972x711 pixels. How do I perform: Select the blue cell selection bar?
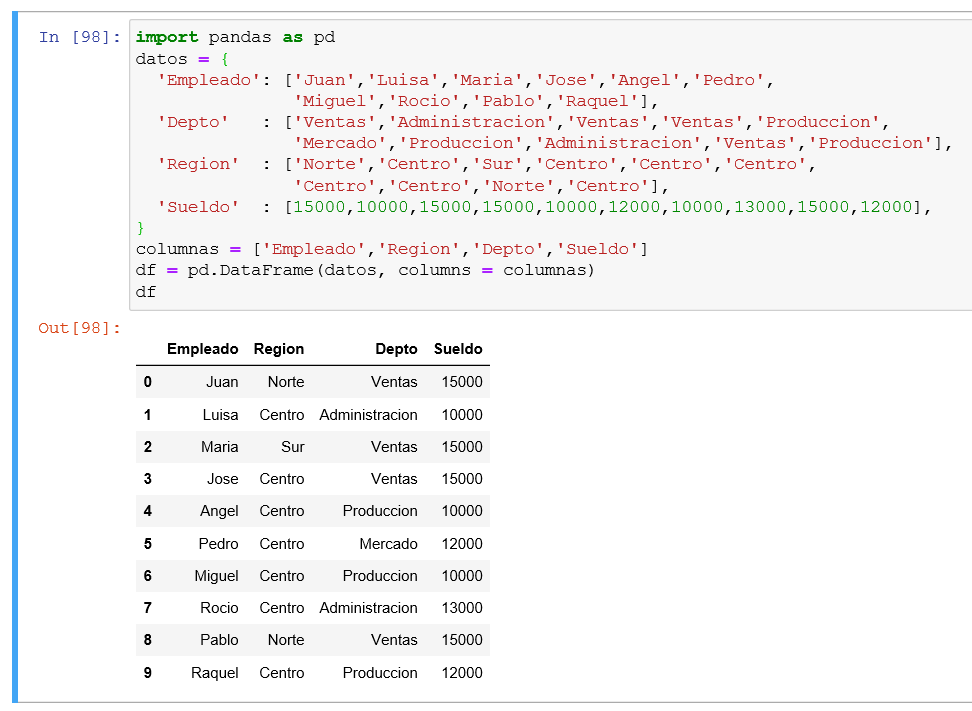tap(15, 357)
